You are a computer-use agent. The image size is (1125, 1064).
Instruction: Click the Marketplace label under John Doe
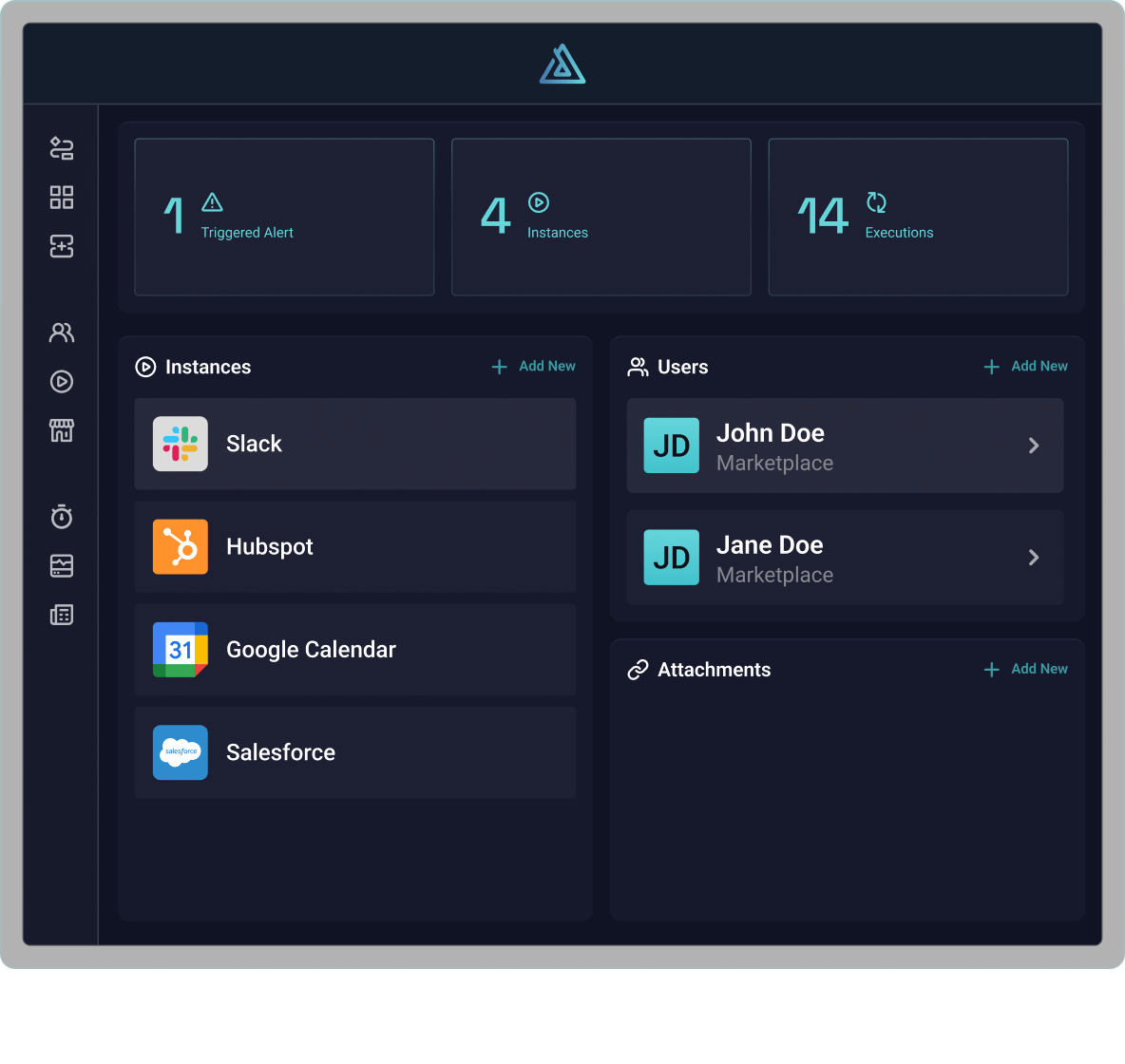click(775, 464)
